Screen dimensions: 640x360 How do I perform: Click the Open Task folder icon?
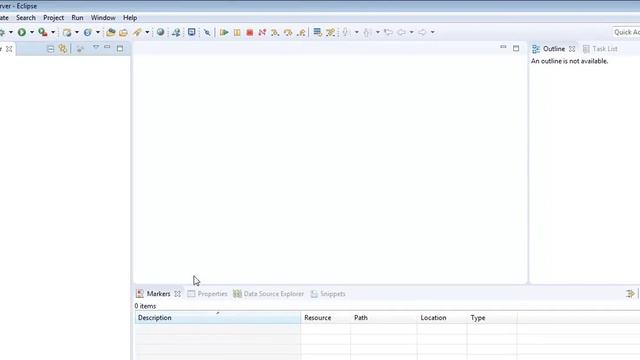click(x=123, y=32)
